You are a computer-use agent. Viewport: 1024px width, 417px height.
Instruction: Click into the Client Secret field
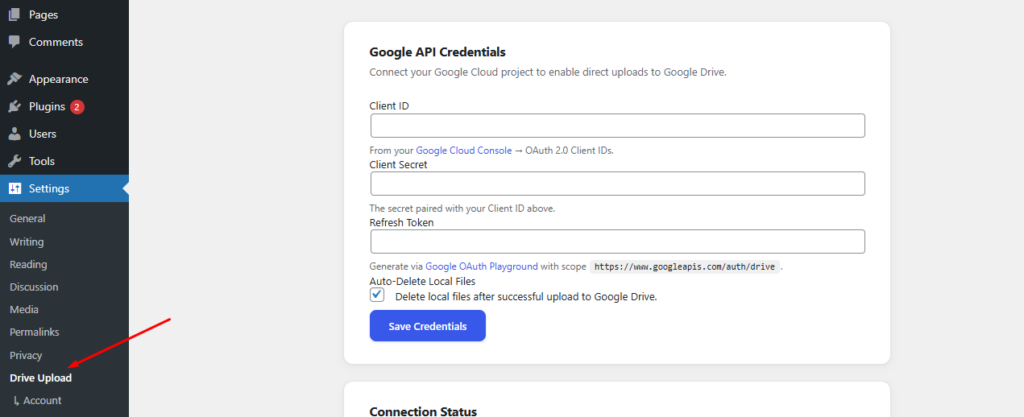[617, 184]
